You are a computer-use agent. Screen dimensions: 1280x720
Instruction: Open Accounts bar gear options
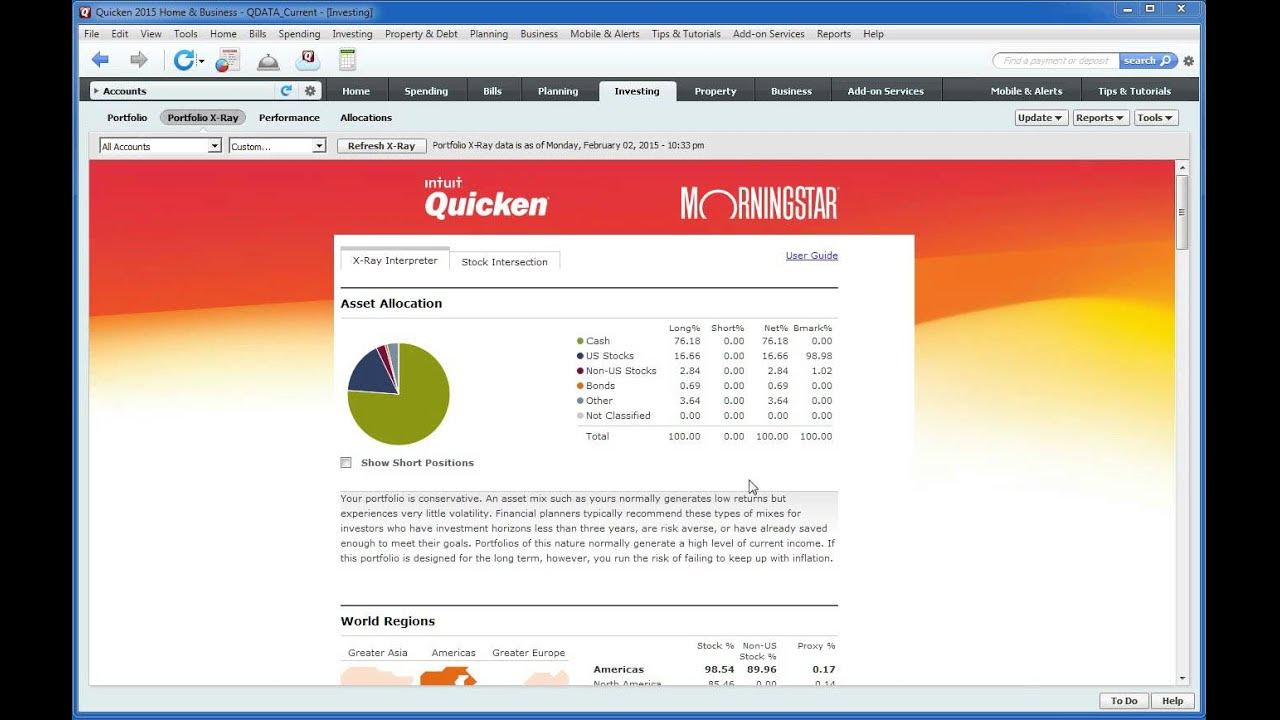[310, 91]
